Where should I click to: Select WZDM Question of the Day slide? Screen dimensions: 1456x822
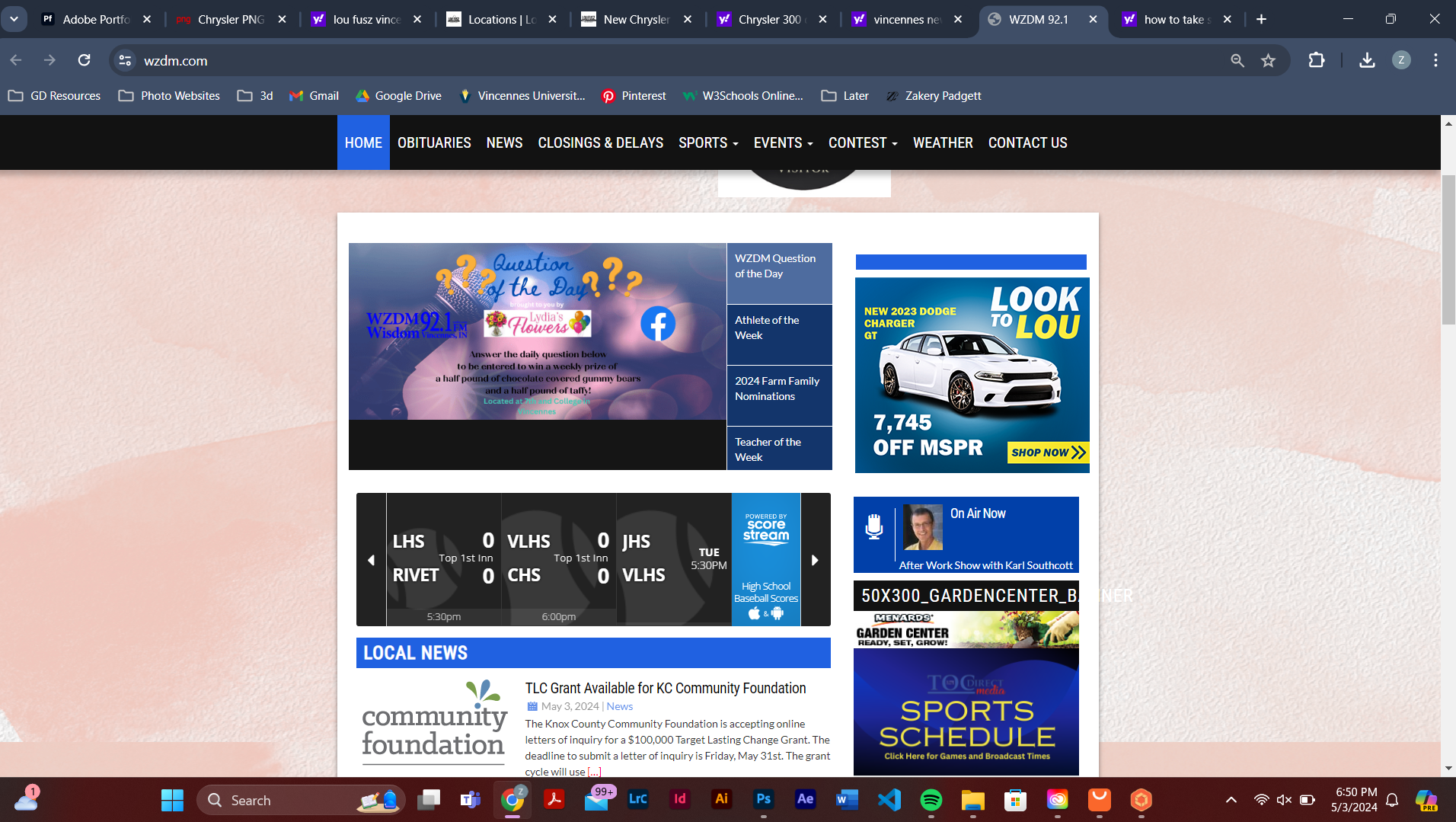(x=779, y=273)
